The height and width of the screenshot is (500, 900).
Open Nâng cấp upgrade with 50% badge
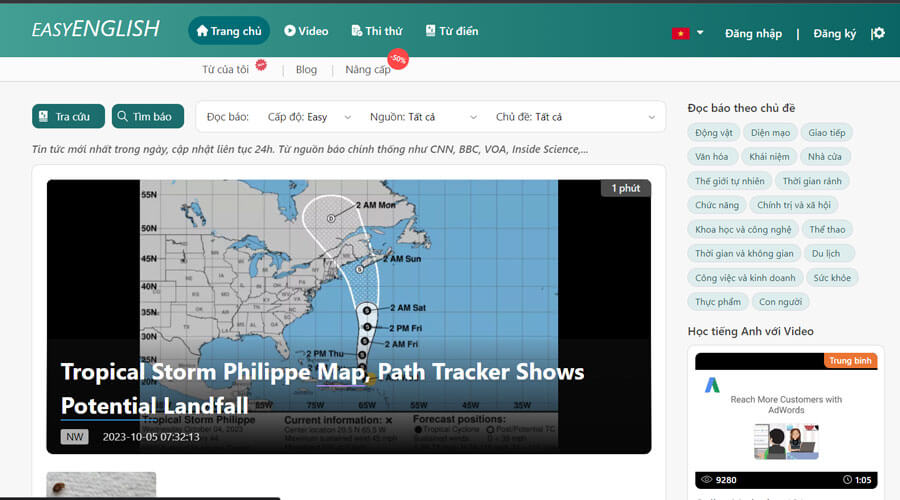point(368,70)
